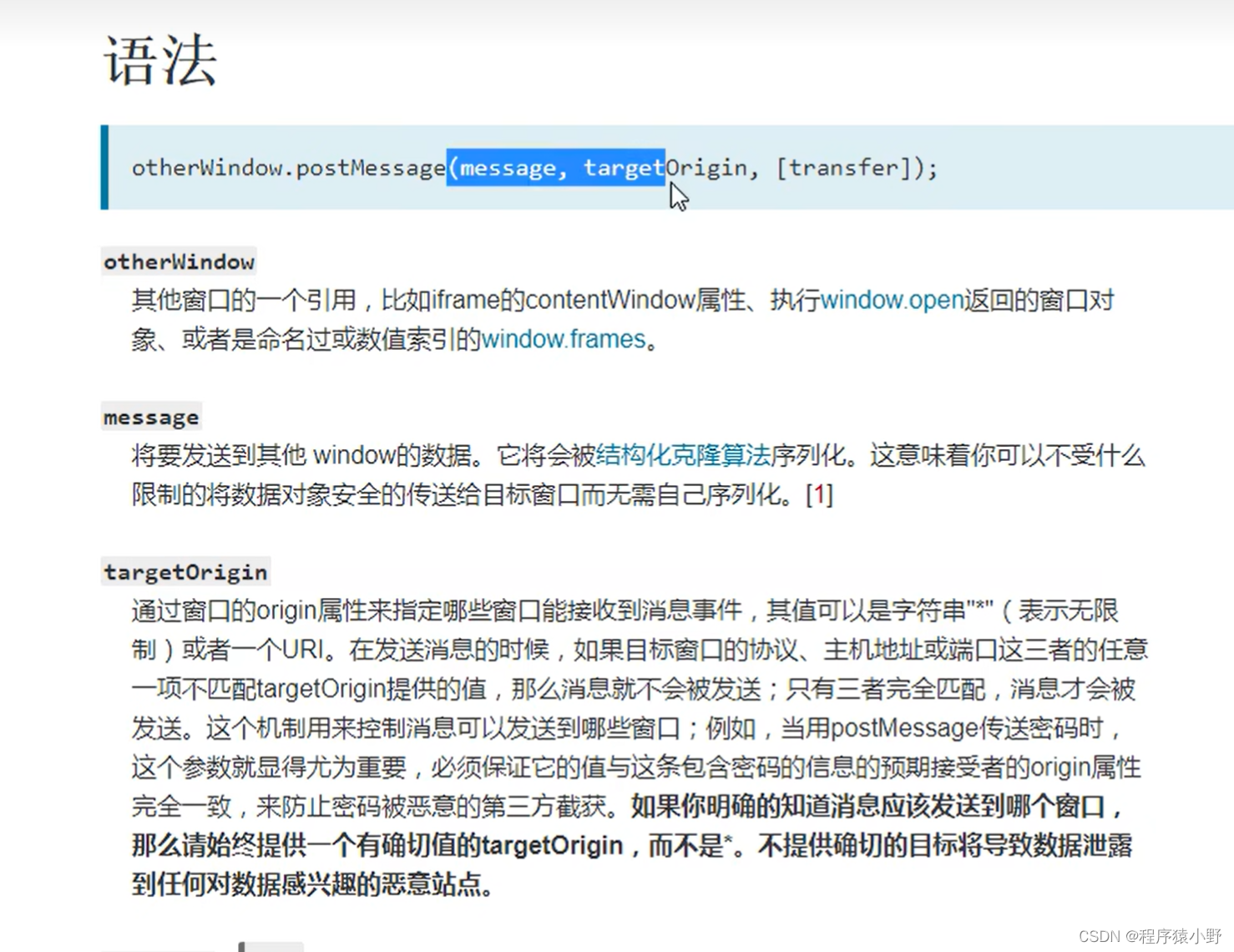
Task: Click postMessage in the syntax code line
Action: (371, 168)
